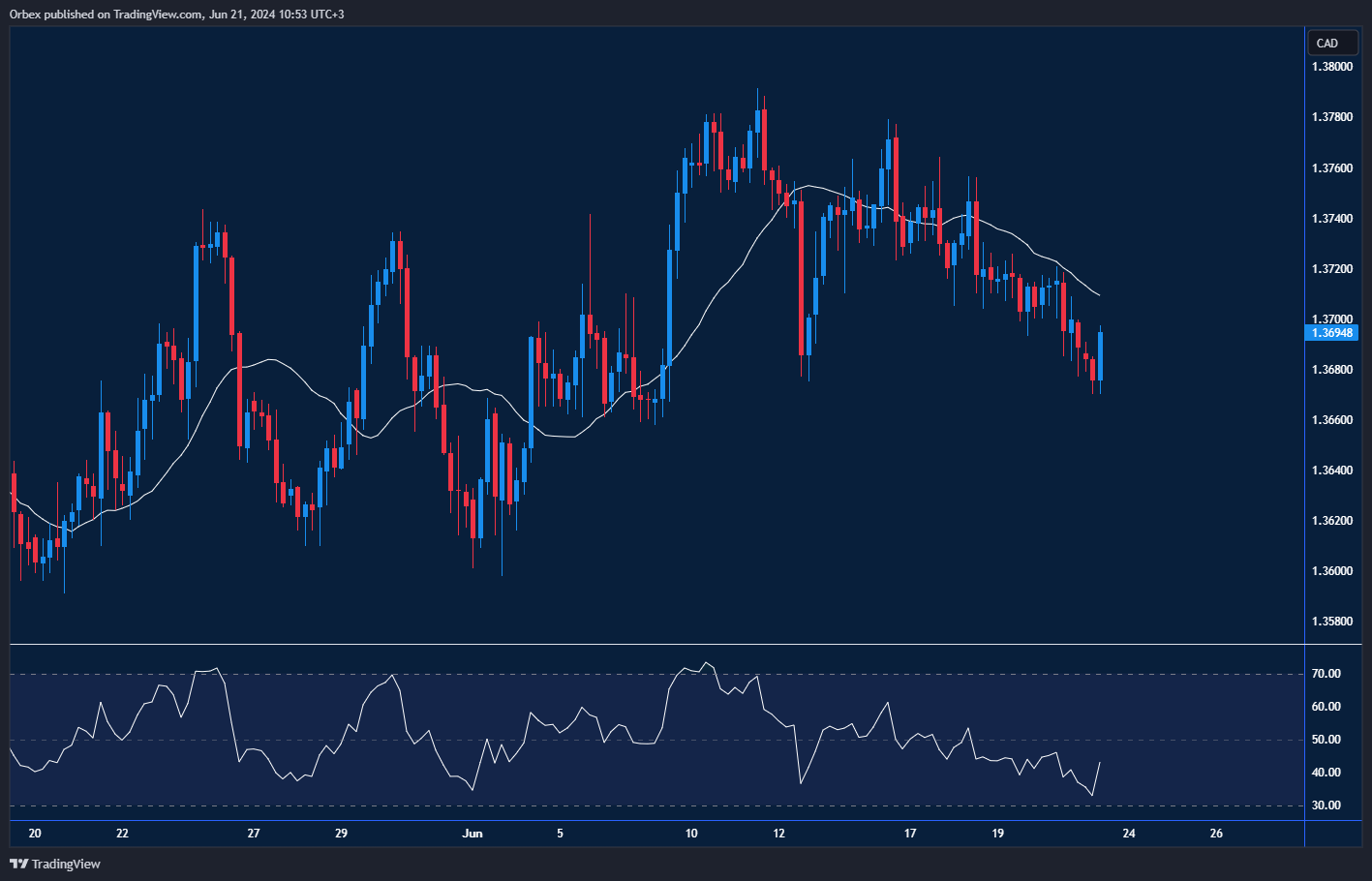1372x881 pixels.
Task: Select the 1.35800 price scale mark
Action: [1332, 622]
